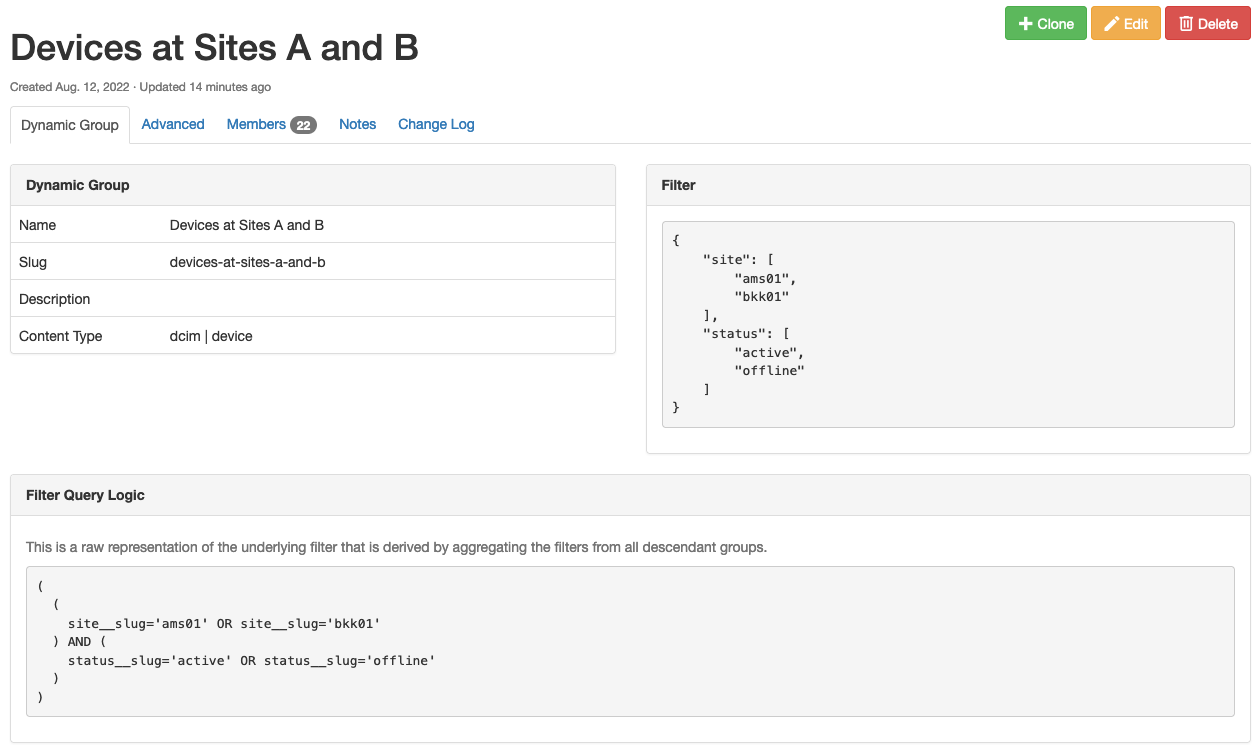Click the page title Devices at Sites A and B

click(214, 47)
